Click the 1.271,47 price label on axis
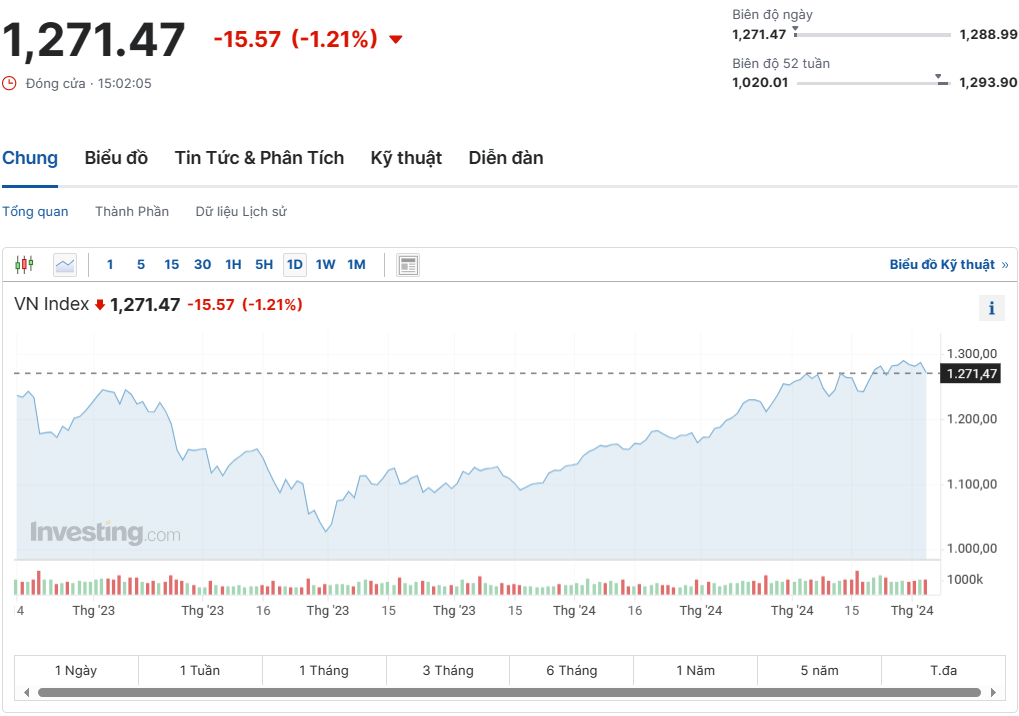The image size is (1019, 716). (x=971, y=374)
